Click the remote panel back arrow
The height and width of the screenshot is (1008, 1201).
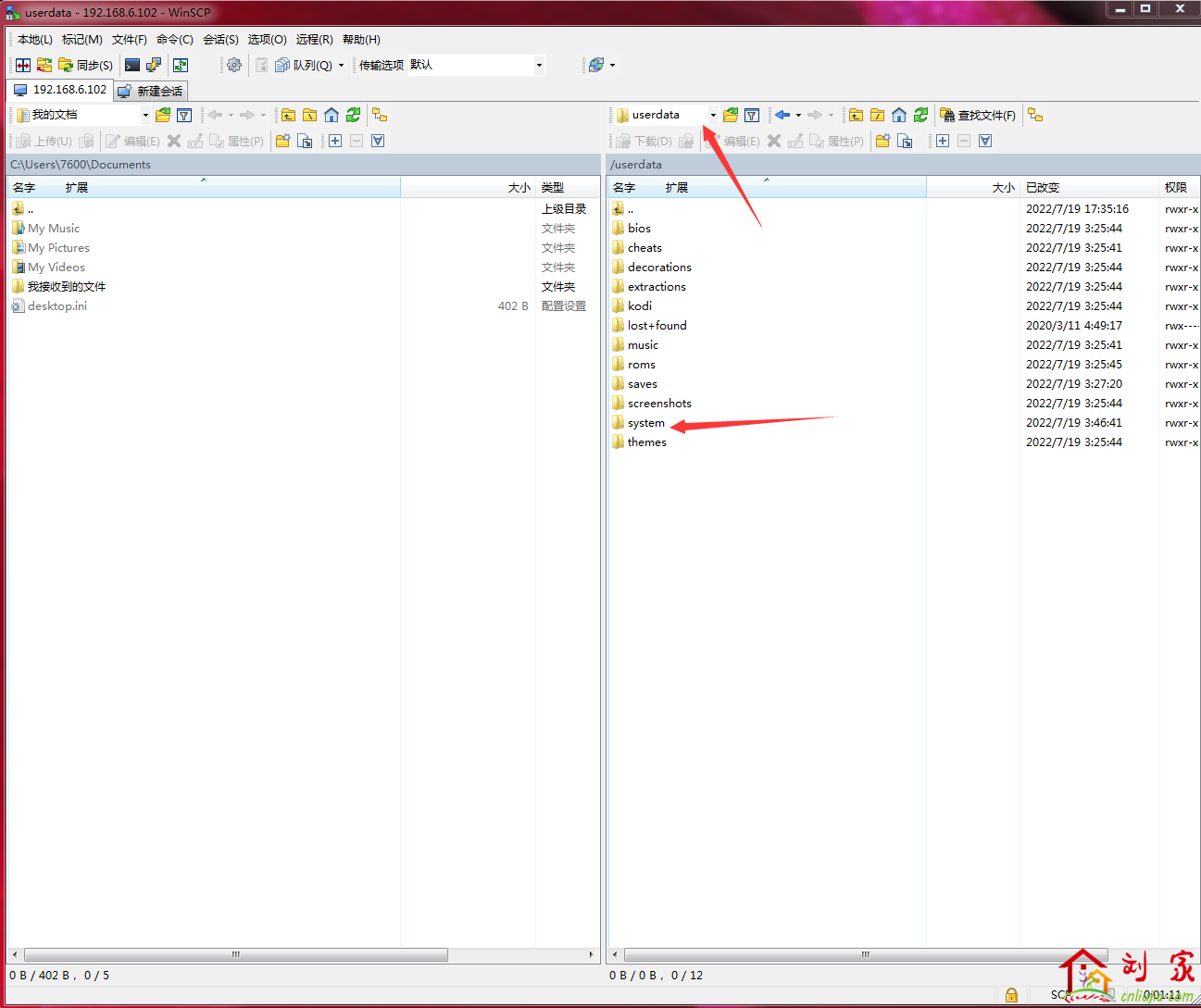coord(782,115)
